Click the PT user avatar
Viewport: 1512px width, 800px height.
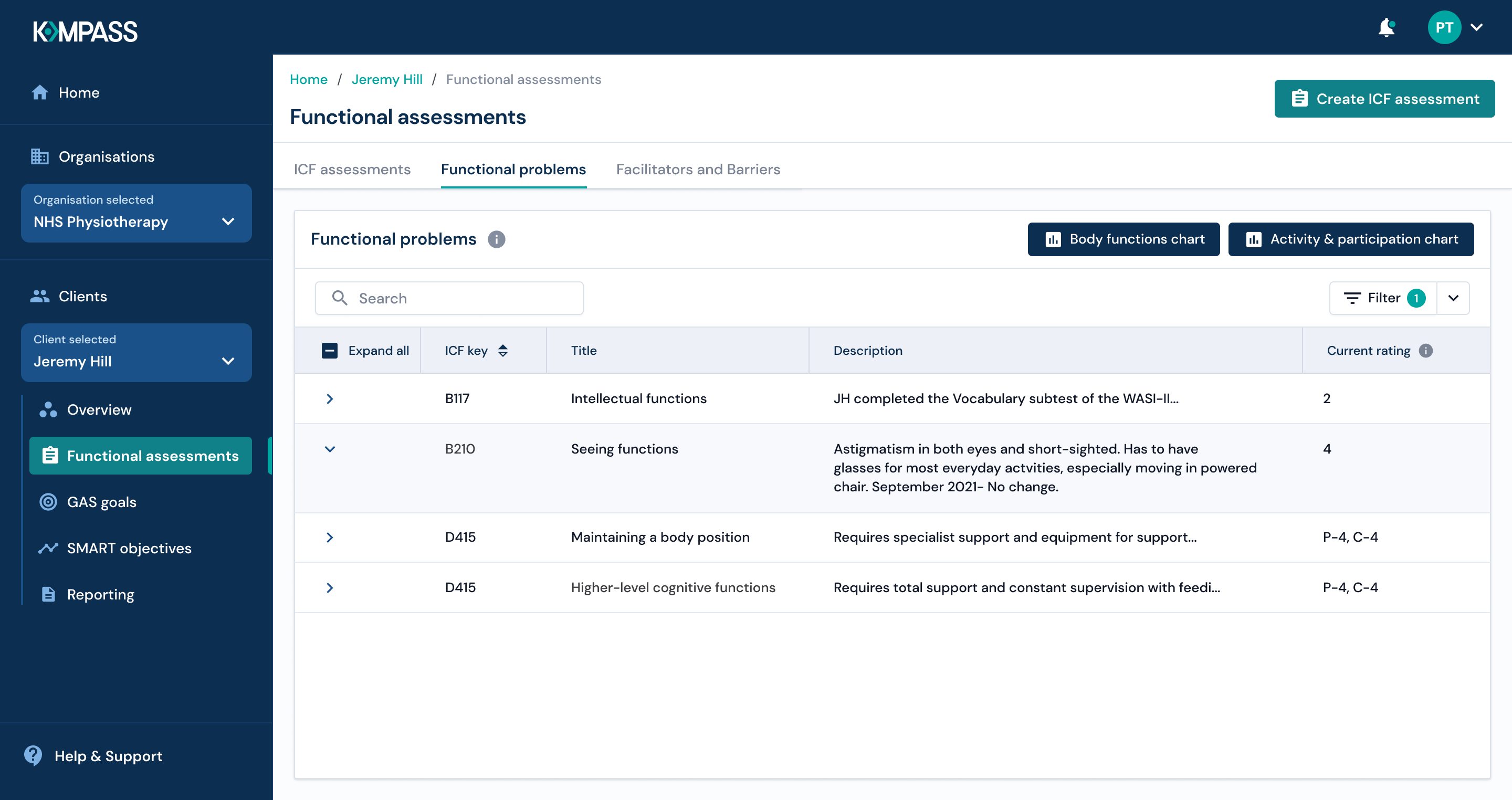pyautogui.click(x=1444, y=27)
